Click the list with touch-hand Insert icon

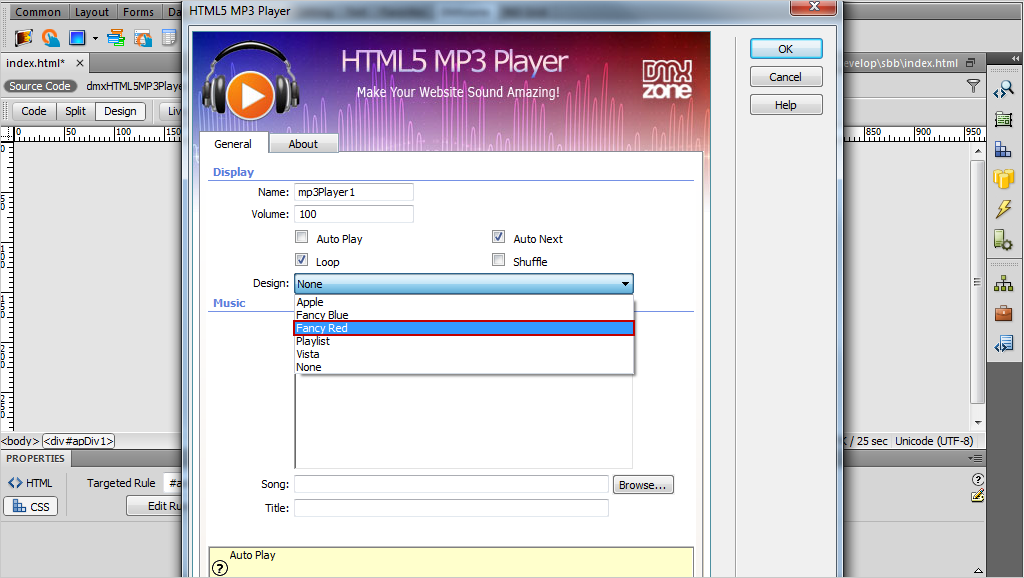[143, 38]
